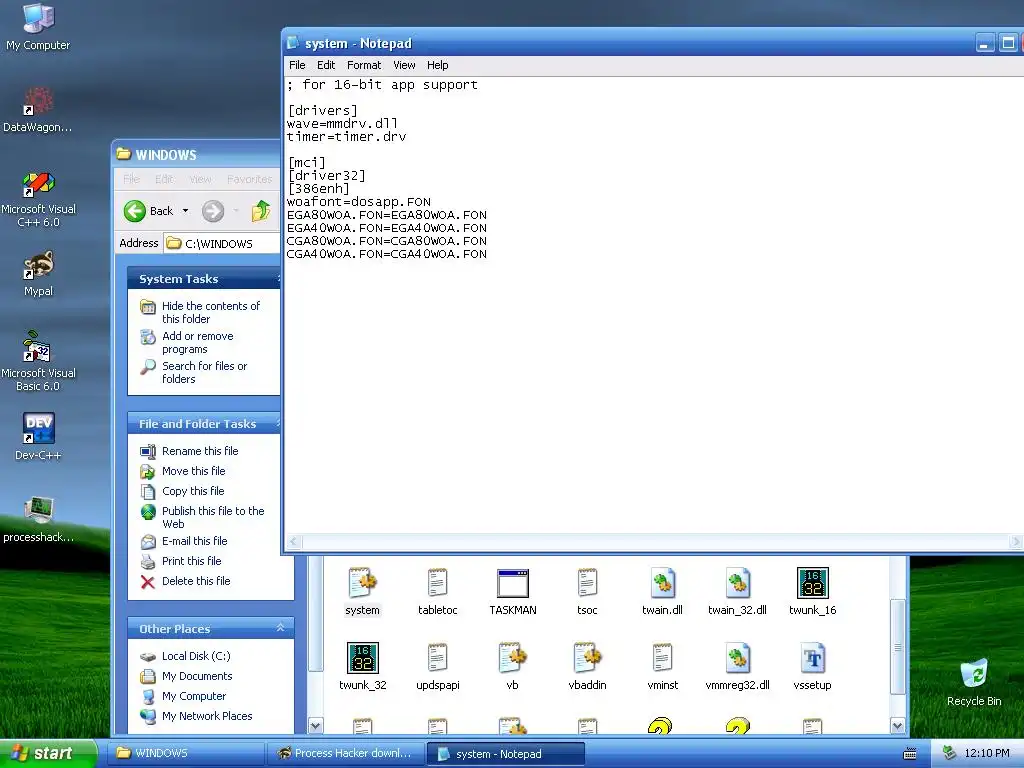The height and width of the screenshot is (768, 1024).
Task: Open the Start menu
Action: coord(47,753)
